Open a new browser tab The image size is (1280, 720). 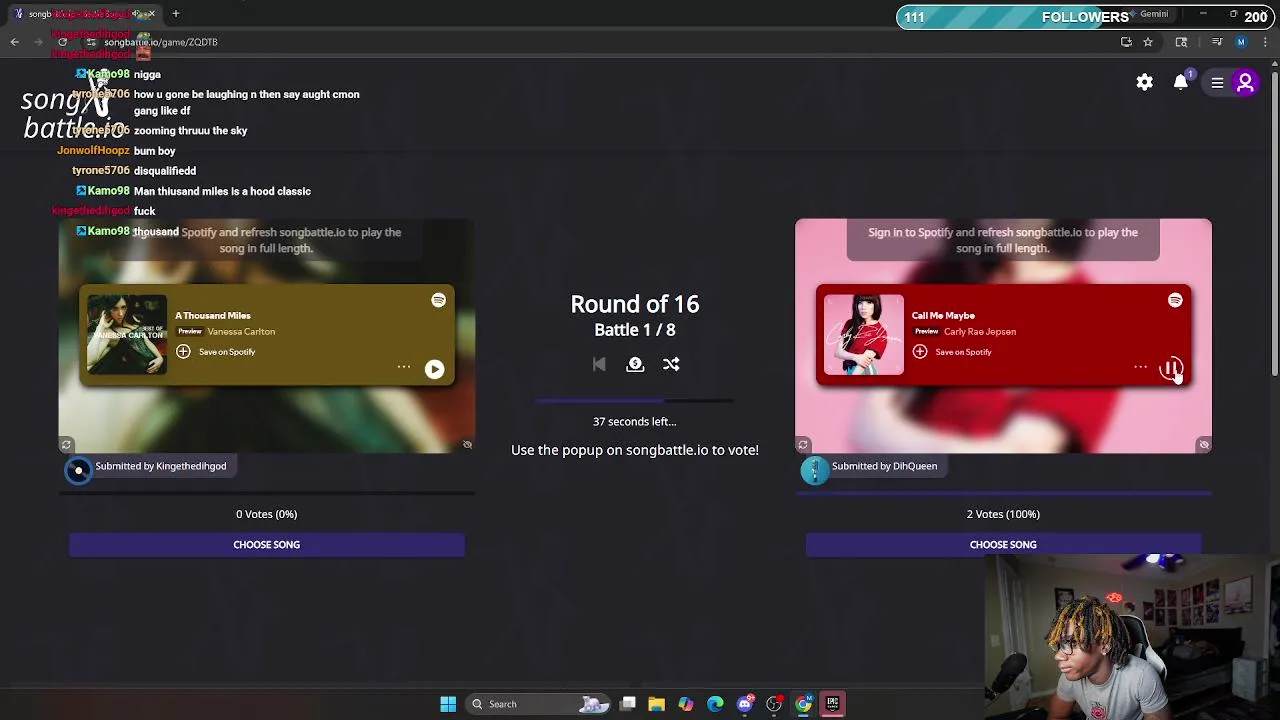click(175, 14)
